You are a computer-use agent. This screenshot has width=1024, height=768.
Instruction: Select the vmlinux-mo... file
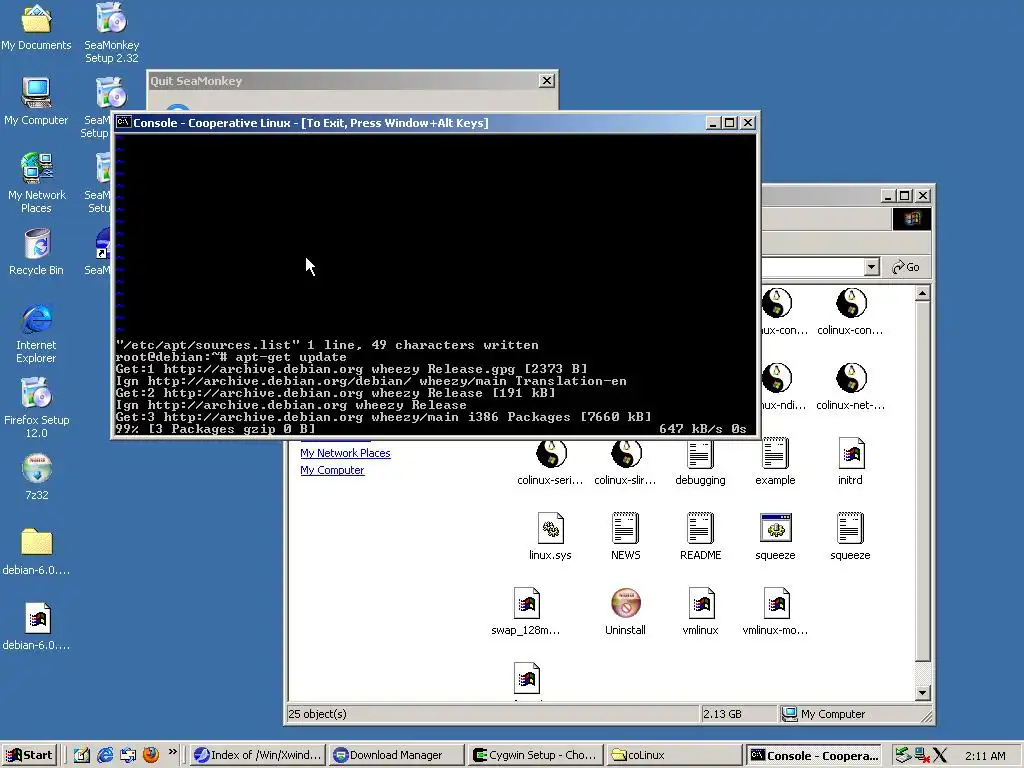coord(775,612)
